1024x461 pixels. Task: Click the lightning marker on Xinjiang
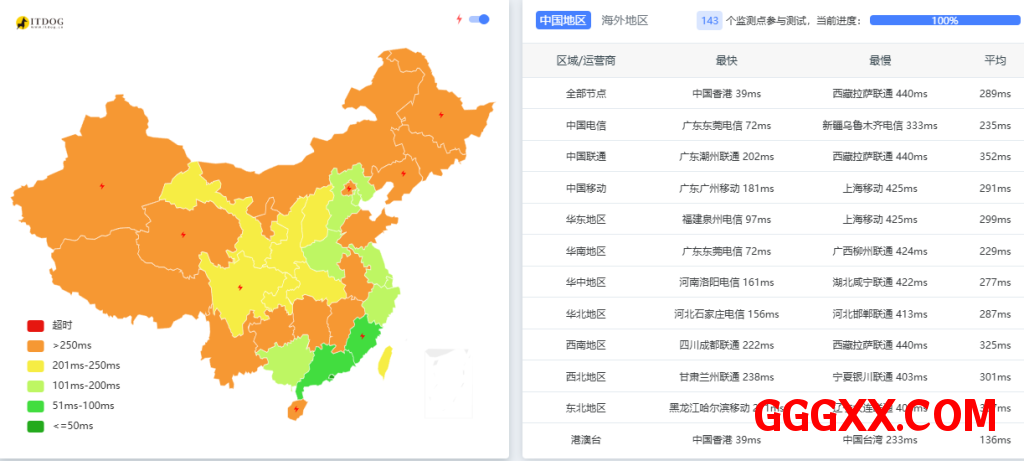[101, 185]
